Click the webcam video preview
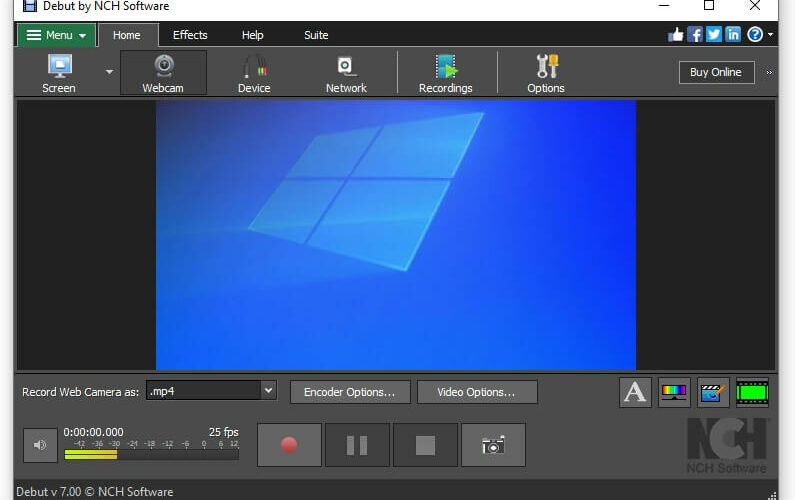The image size is (795, 500). point(395,235)
